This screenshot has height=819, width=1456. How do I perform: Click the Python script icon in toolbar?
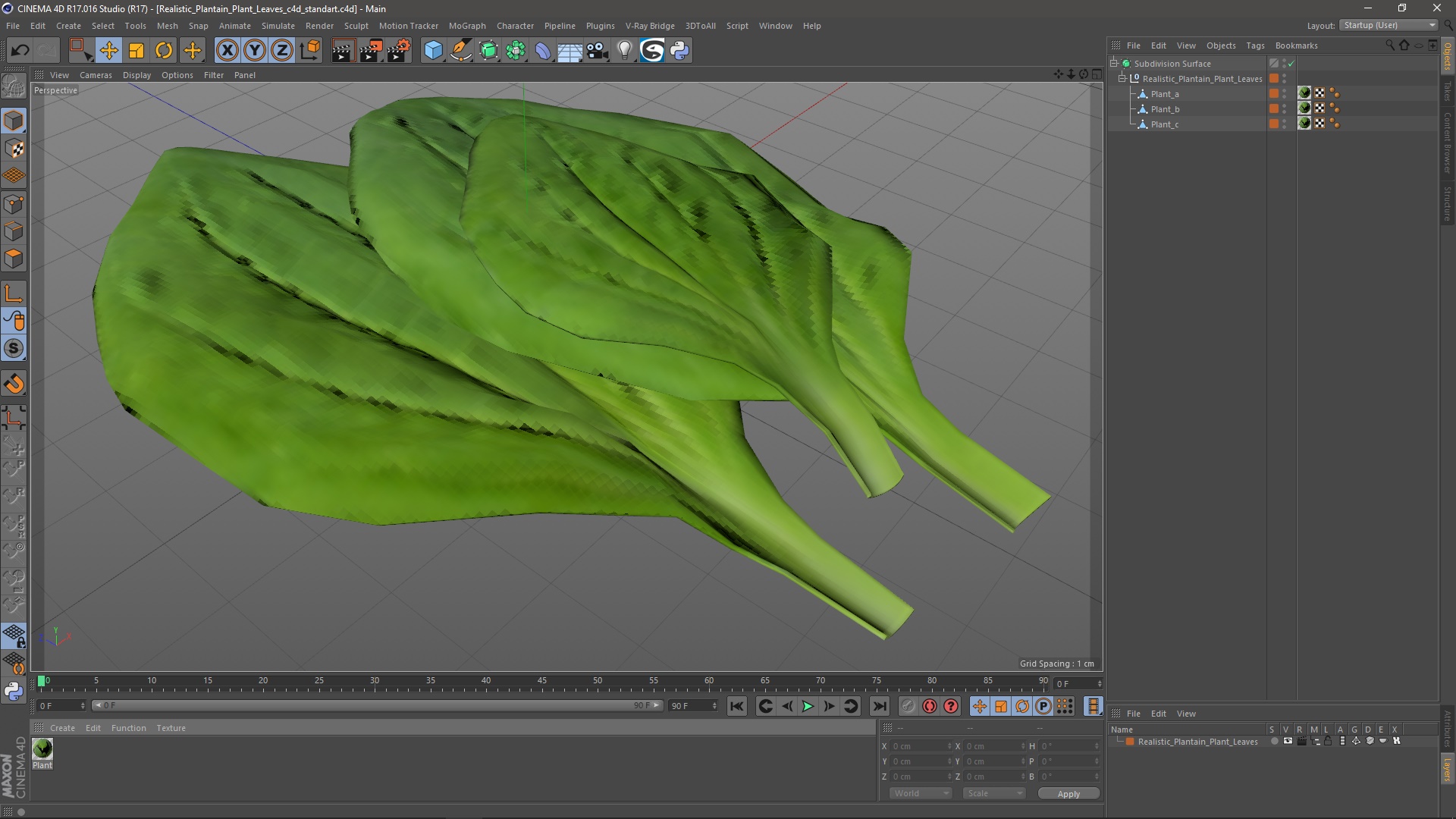tap(679, 51)
